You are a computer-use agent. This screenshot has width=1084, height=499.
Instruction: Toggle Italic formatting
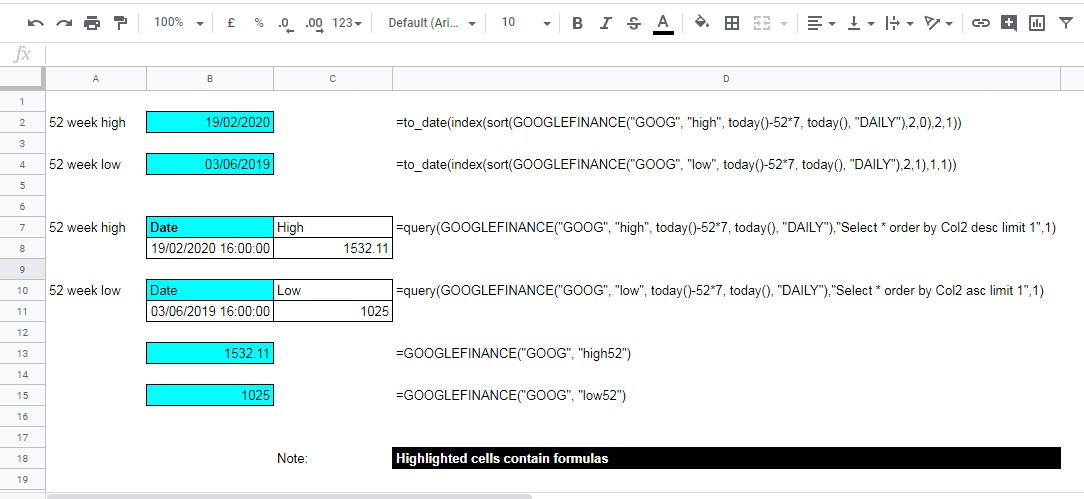point(606,23)
